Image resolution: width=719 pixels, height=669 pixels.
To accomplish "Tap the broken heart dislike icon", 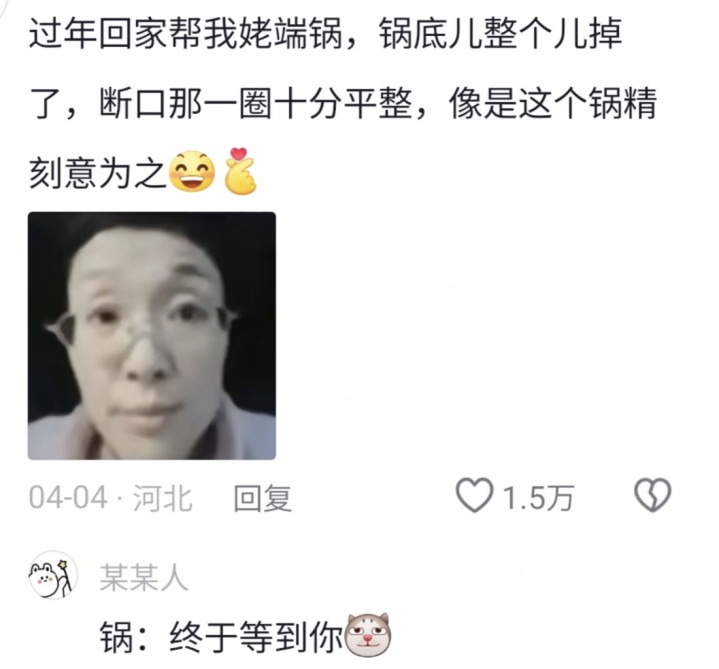I will click(x=652, y=495).
